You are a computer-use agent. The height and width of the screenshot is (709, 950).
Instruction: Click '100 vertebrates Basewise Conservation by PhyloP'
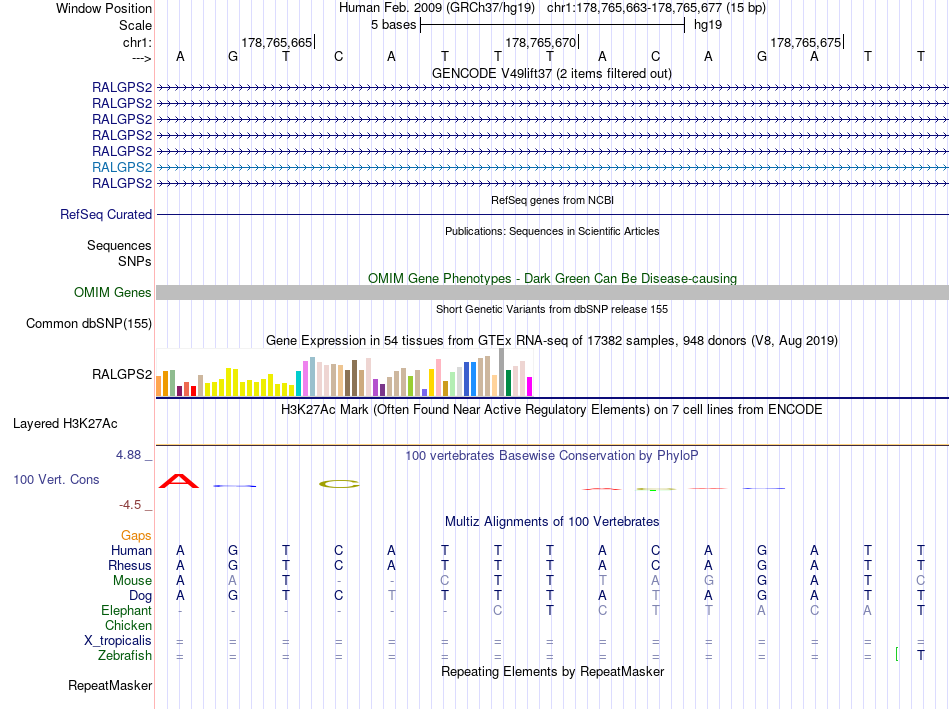tap(551, 456)
